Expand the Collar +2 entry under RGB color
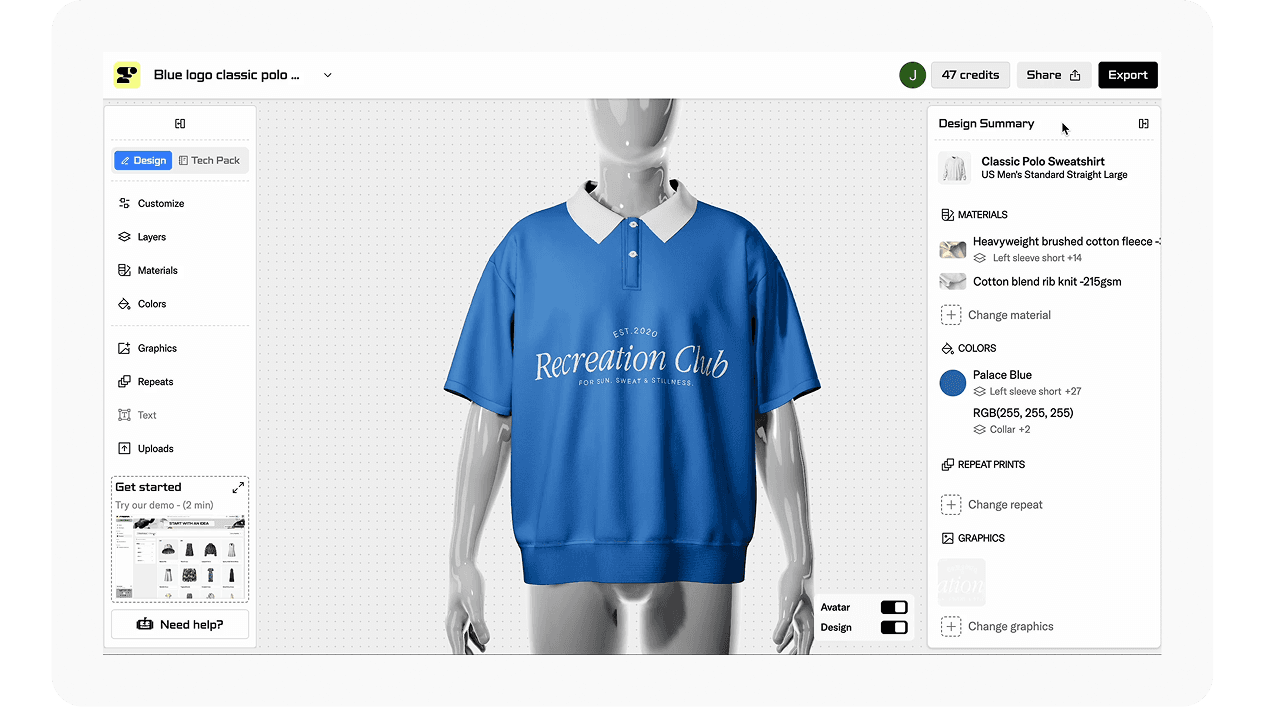 click(1008, 429)
